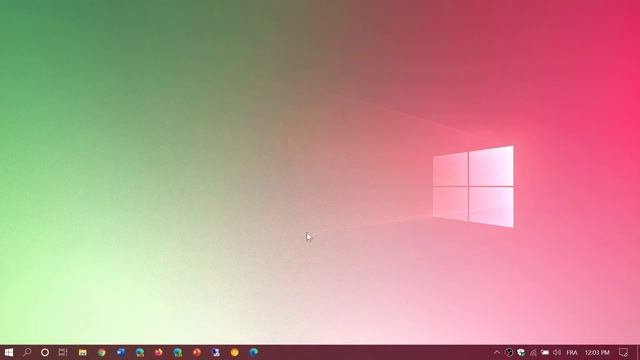Click Show desktop sliver at taskbar end
Screen dimensions: 640x360
638,352
